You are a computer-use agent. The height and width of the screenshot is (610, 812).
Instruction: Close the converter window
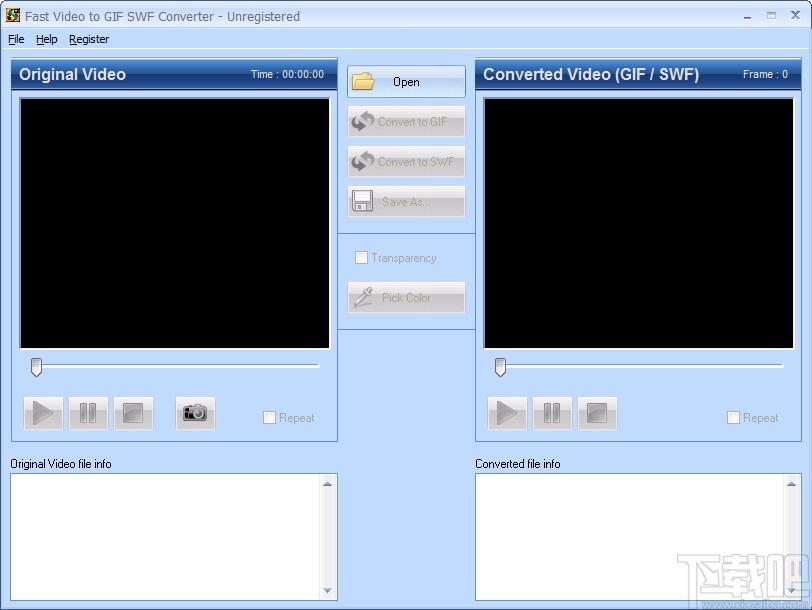click(795, 16)
